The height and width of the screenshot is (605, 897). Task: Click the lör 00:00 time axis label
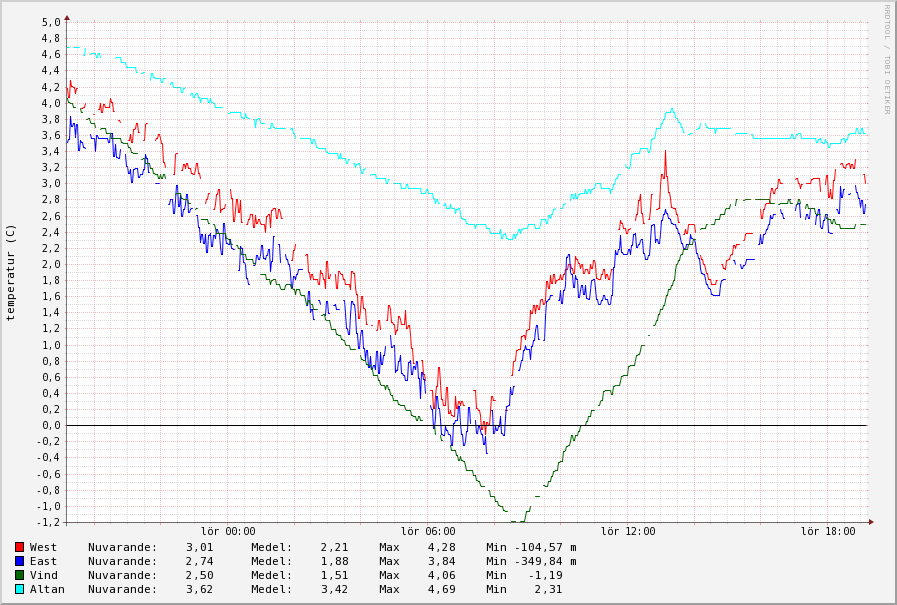(228, 532)
